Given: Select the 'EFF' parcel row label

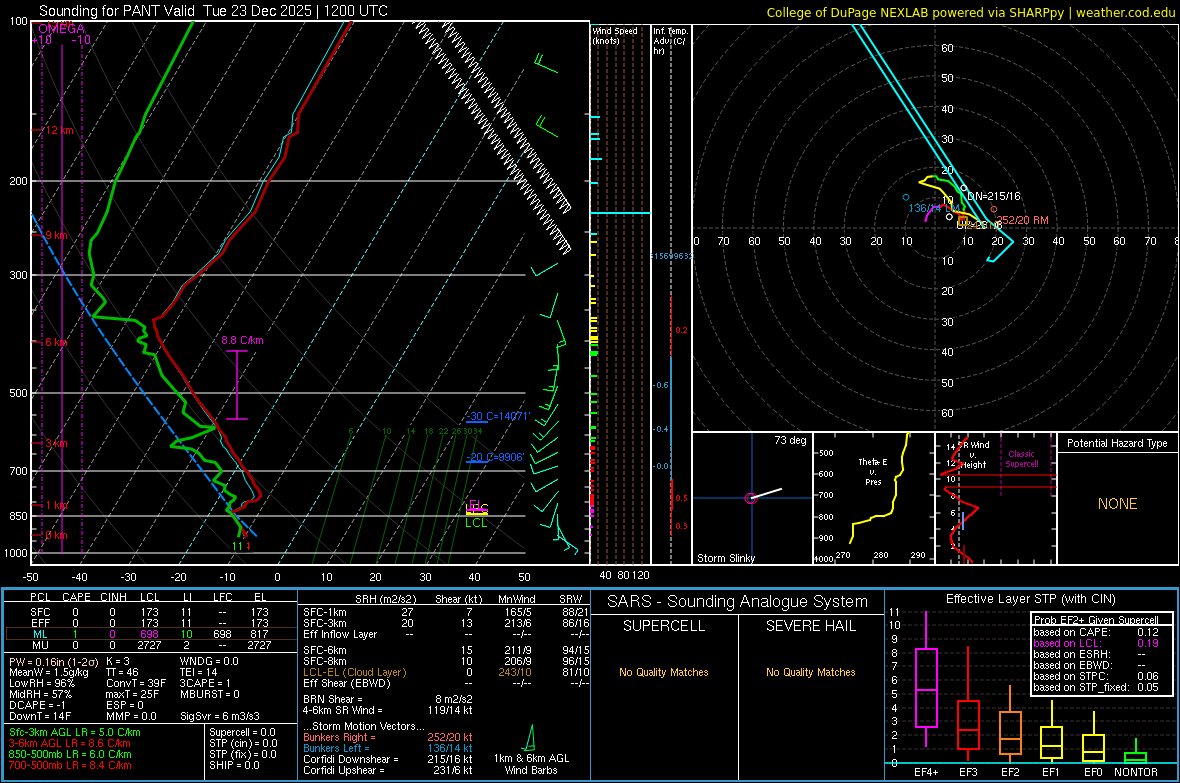Looking at the screenshot, I should [x=40, y=623].
